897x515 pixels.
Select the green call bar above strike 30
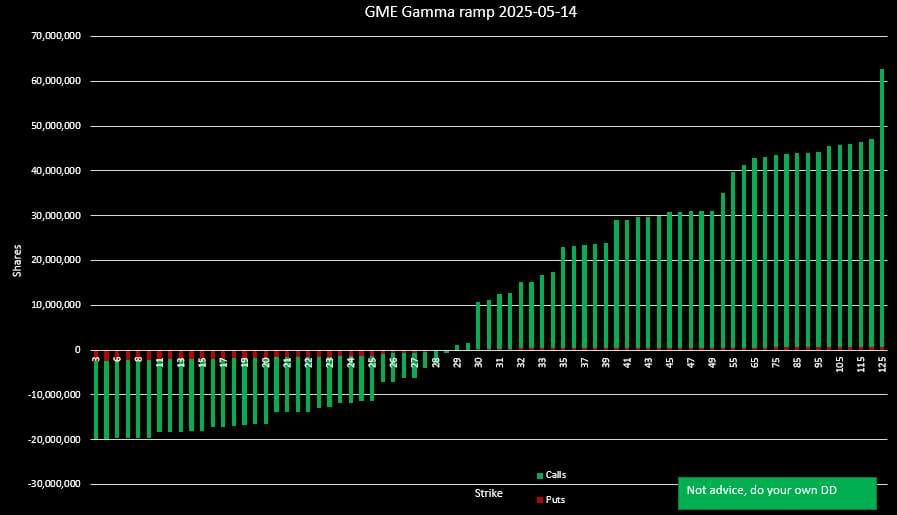coord(478,326)
